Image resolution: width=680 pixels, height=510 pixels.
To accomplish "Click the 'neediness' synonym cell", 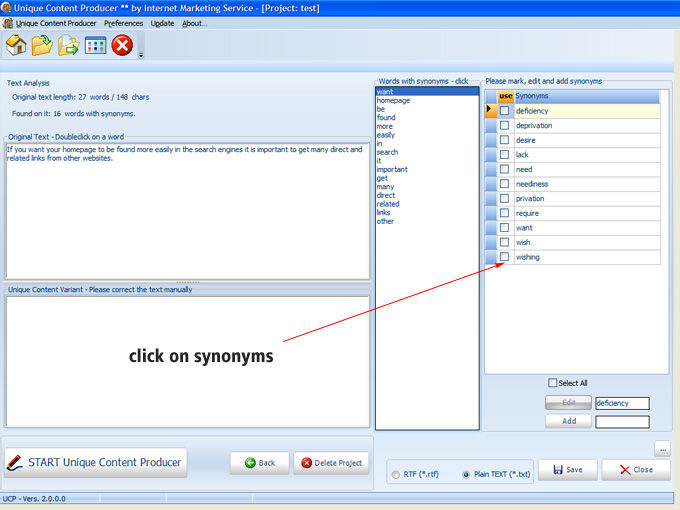I will point(587,183).
